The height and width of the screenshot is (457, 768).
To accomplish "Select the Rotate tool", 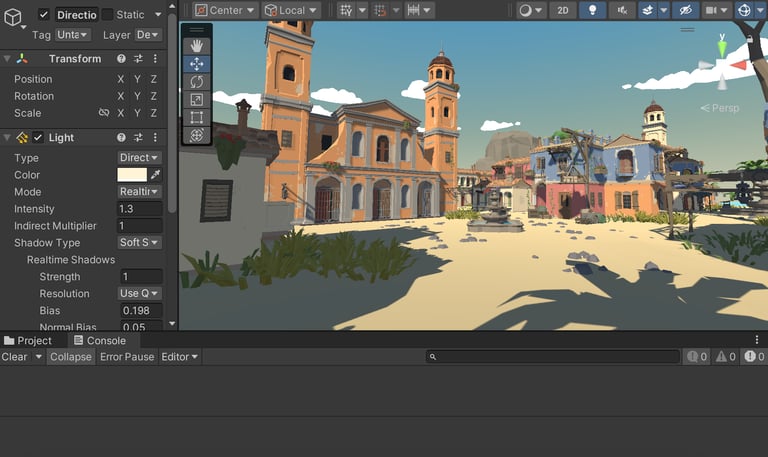I will tap(197, 82).
